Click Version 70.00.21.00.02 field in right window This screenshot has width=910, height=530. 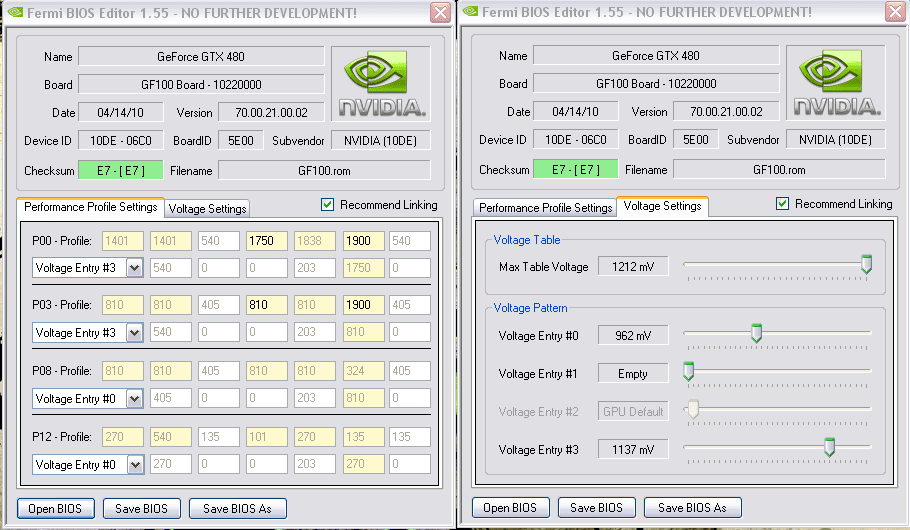click(726, 111)
